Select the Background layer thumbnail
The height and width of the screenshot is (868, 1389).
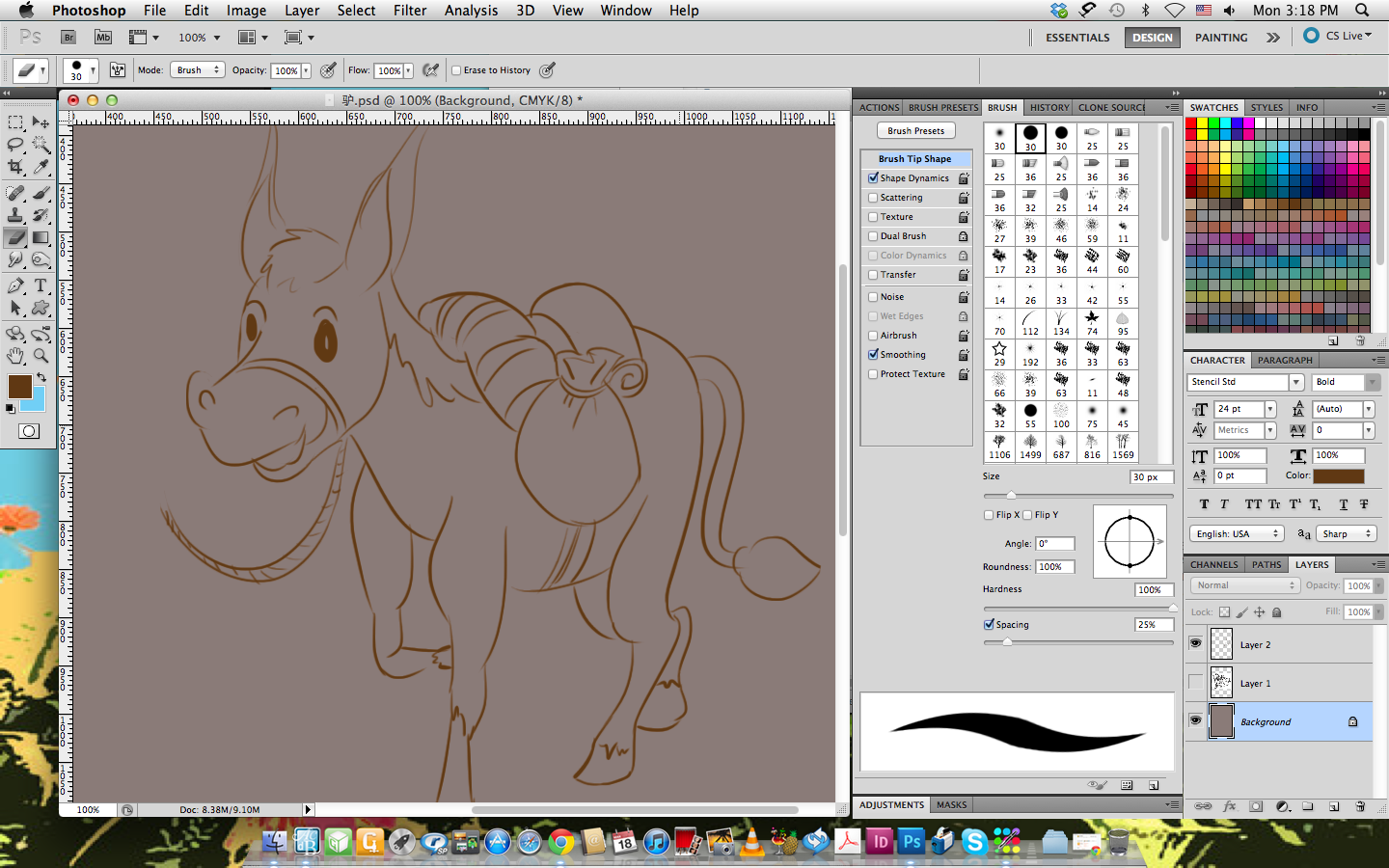coord(1222,720)
